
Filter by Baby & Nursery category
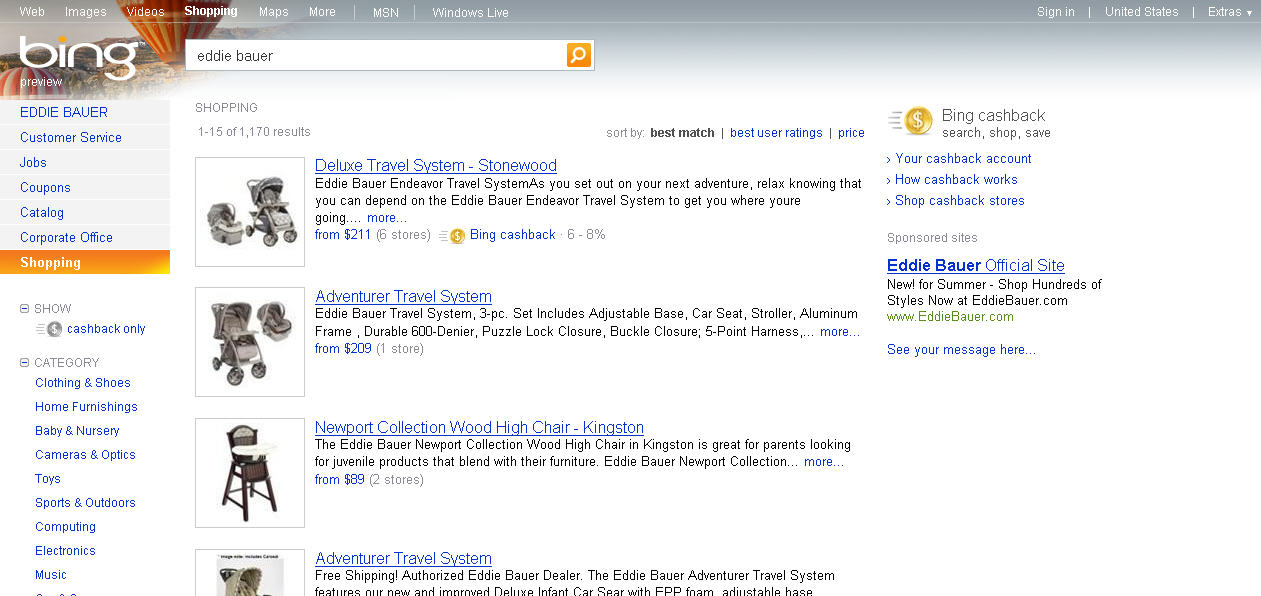(77, 431)
